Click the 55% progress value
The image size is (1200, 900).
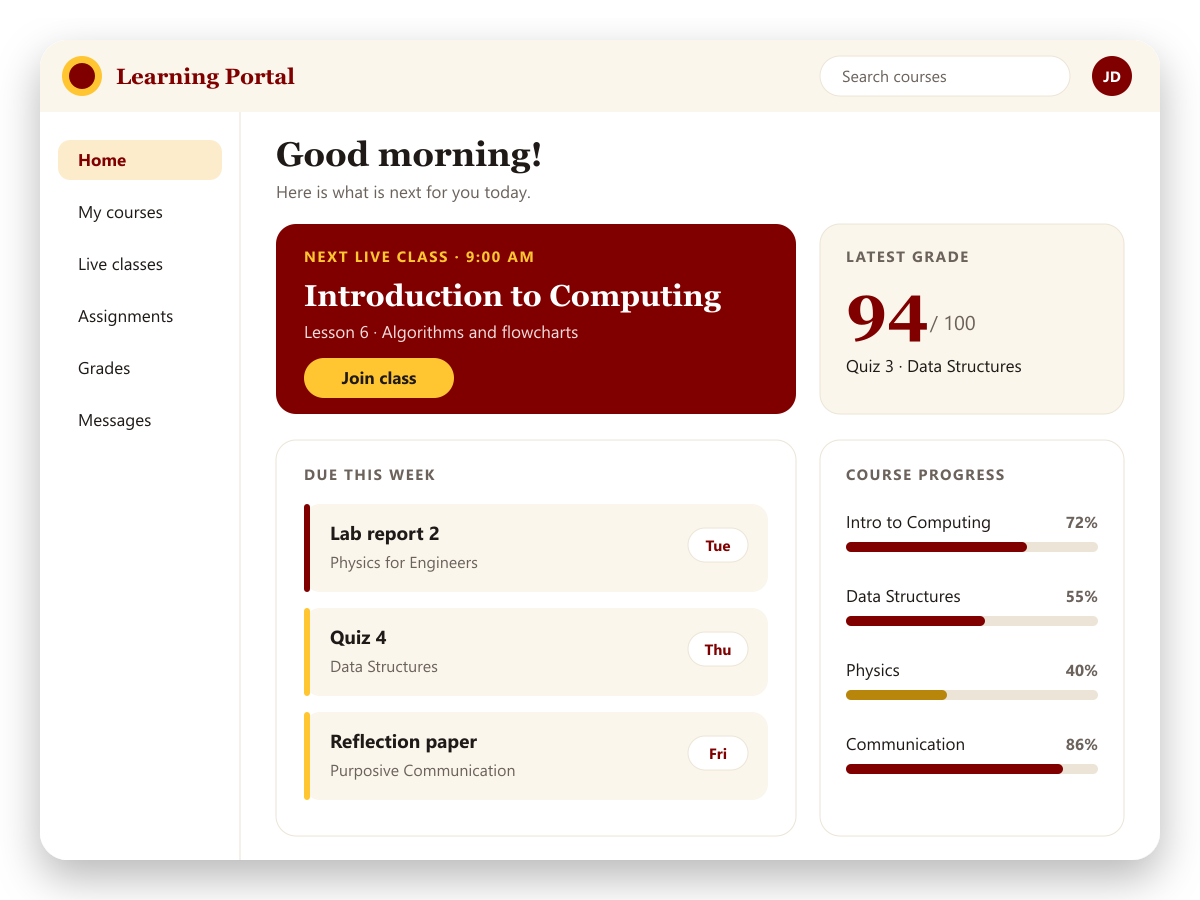click(1081, 597)
